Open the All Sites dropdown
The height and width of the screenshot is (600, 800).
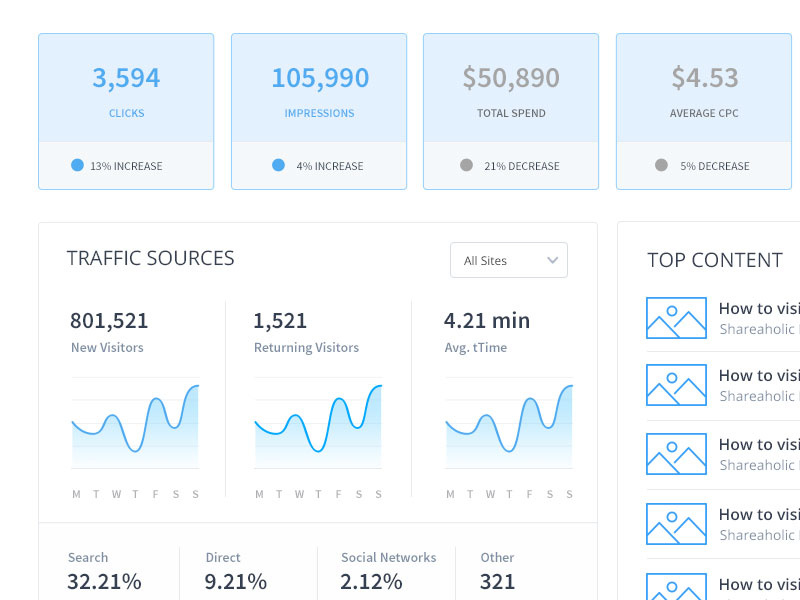click(x=509, y=260)
